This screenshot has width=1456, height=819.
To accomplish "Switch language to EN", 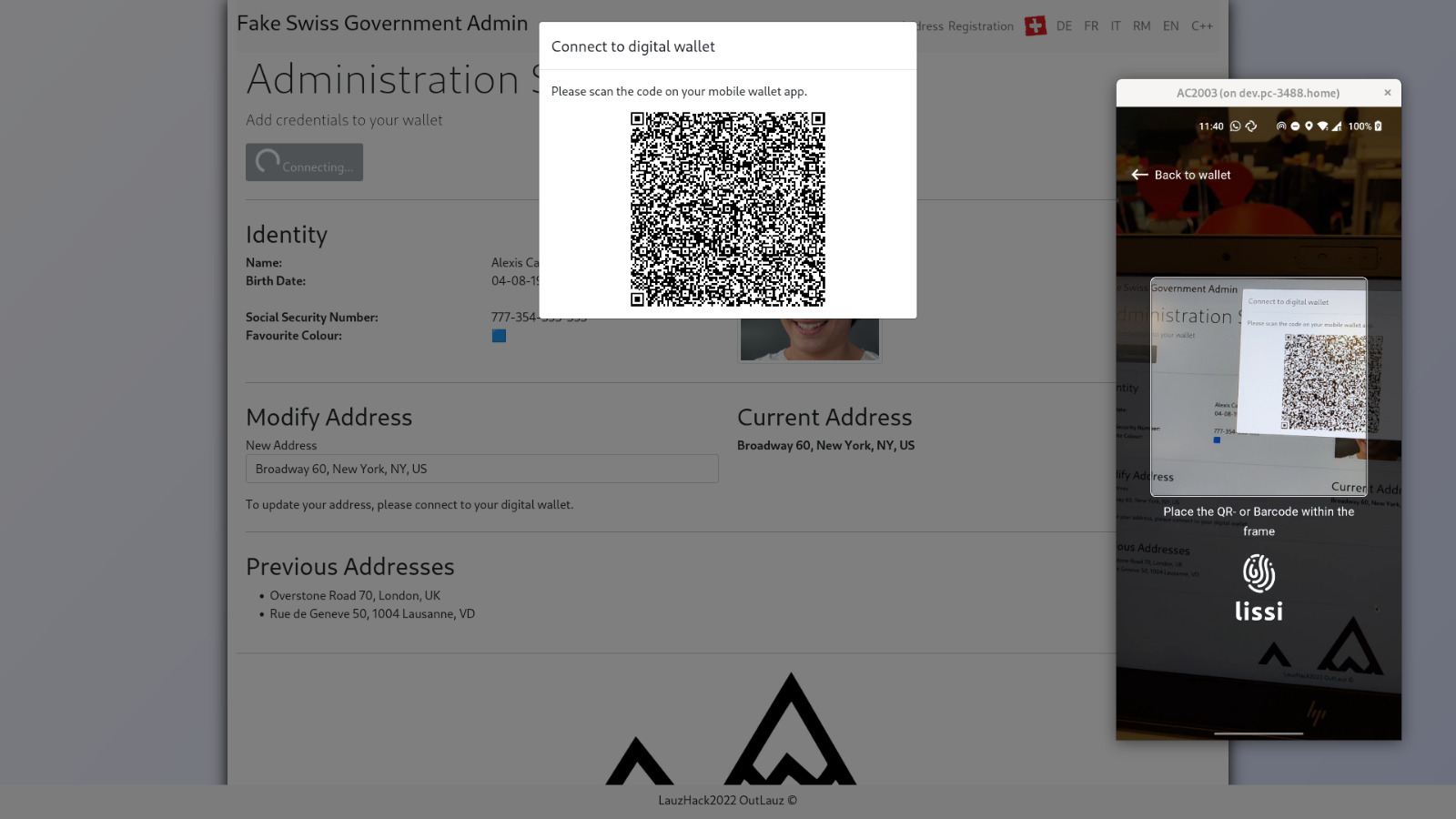I will [1171, 26].
